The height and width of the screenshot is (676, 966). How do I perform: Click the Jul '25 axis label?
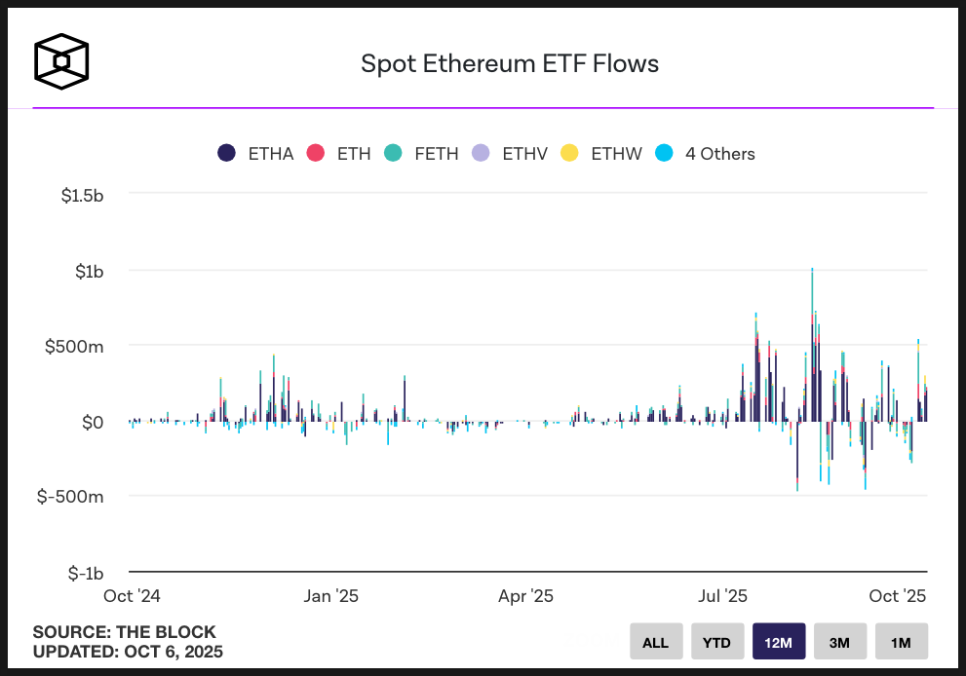(722, 596)
